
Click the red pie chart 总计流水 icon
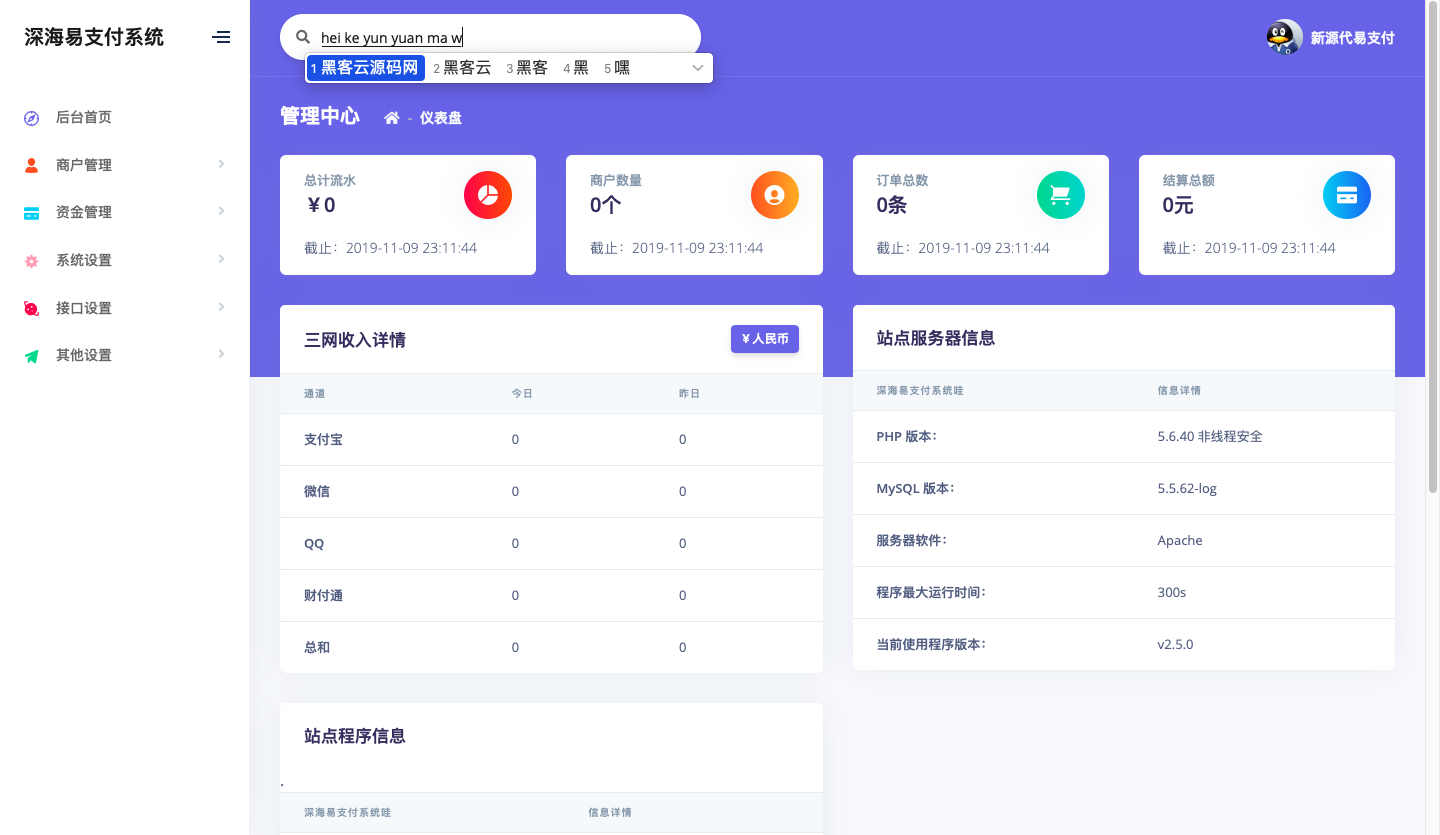pyautogui.click(x=488, y=195)
